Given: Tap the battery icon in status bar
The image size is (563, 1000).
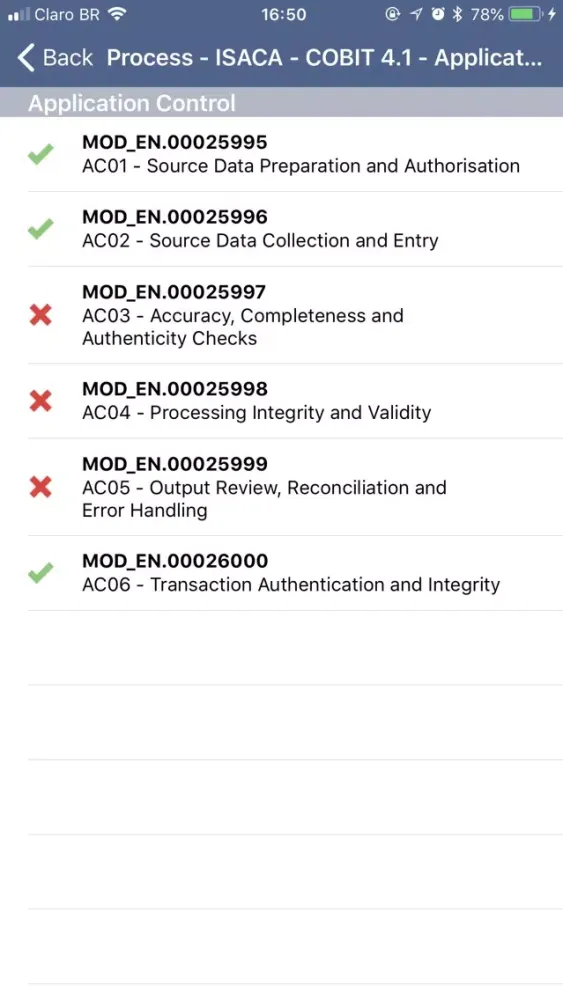Looking at the screenshot, I should [x=525, y=14].
